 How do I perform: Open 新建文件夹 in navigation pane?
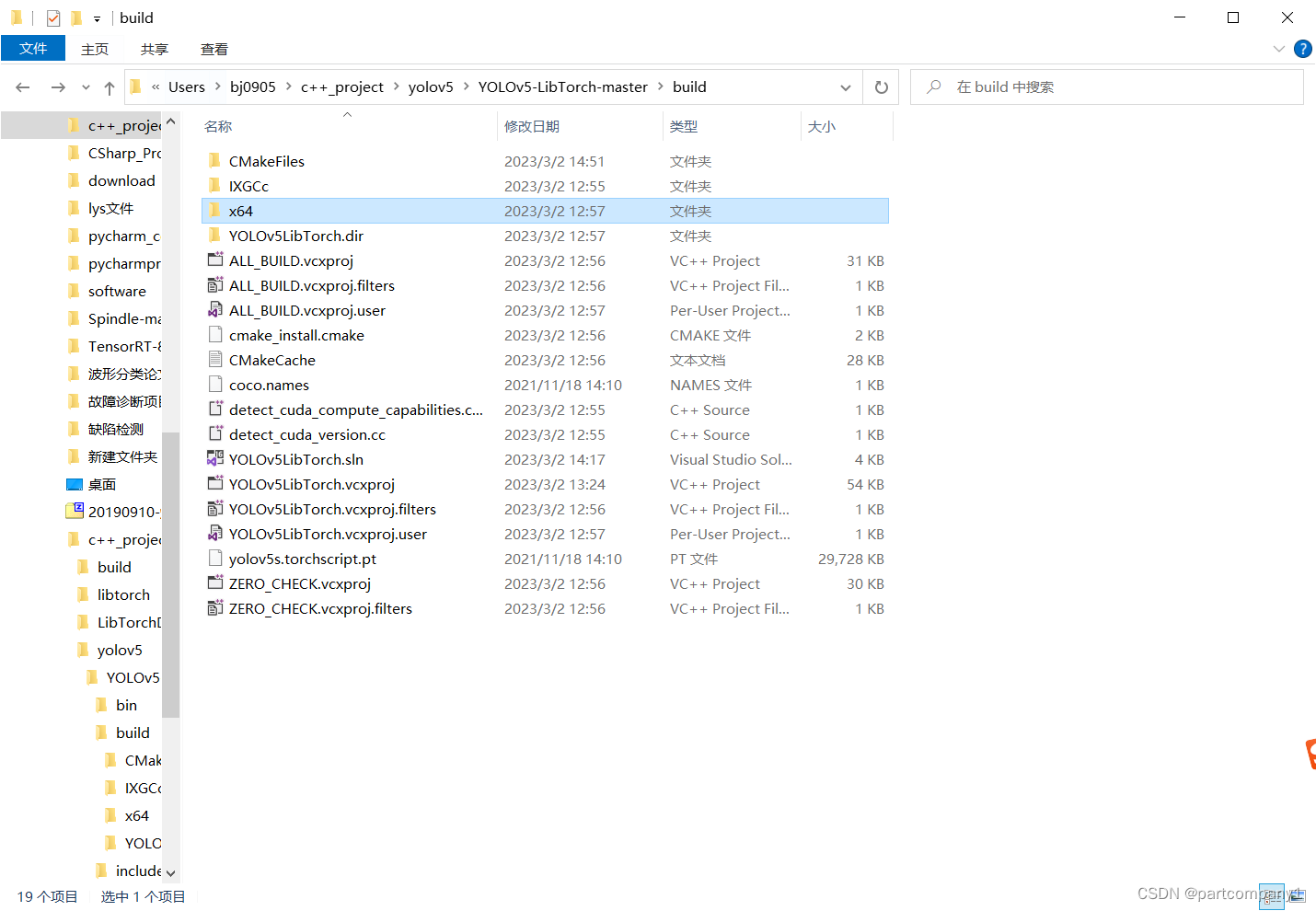click(x=122, y=456)
